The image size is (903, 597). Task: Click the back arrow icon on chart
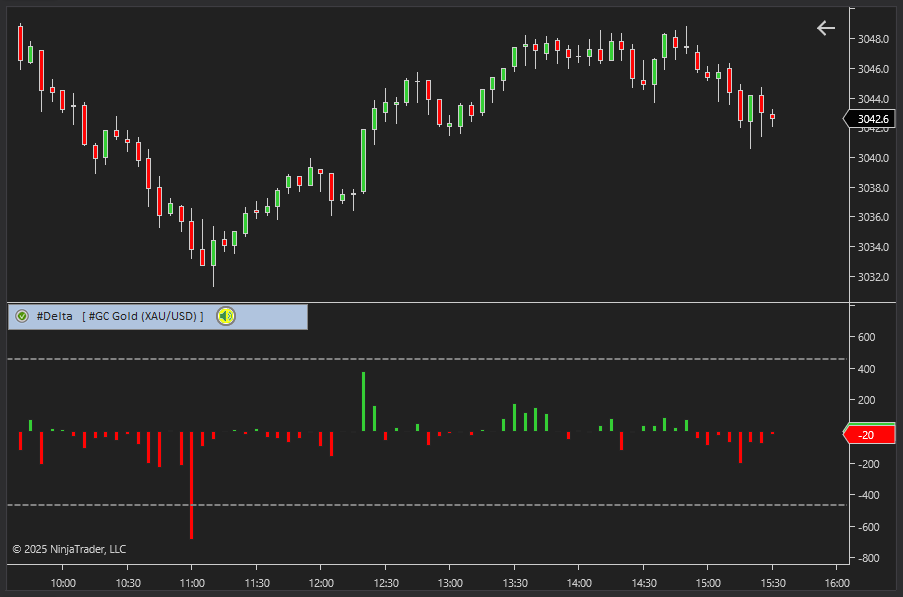click(826, 28)
